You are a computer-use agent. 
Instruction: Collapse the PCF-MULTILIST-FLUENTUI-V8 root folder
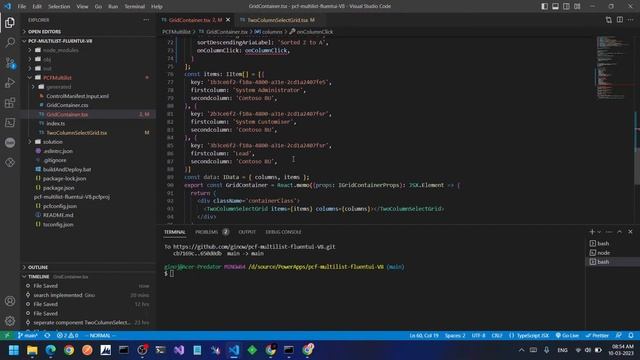click(x=88, y=41)
